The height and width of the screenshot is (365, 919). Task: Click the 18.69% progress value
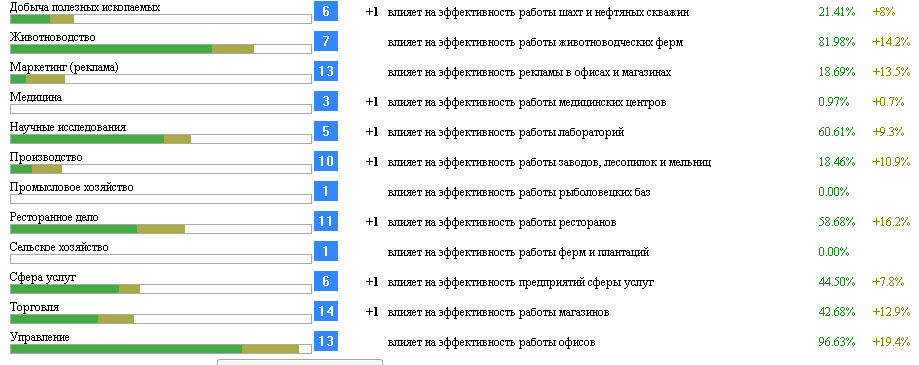837,72
